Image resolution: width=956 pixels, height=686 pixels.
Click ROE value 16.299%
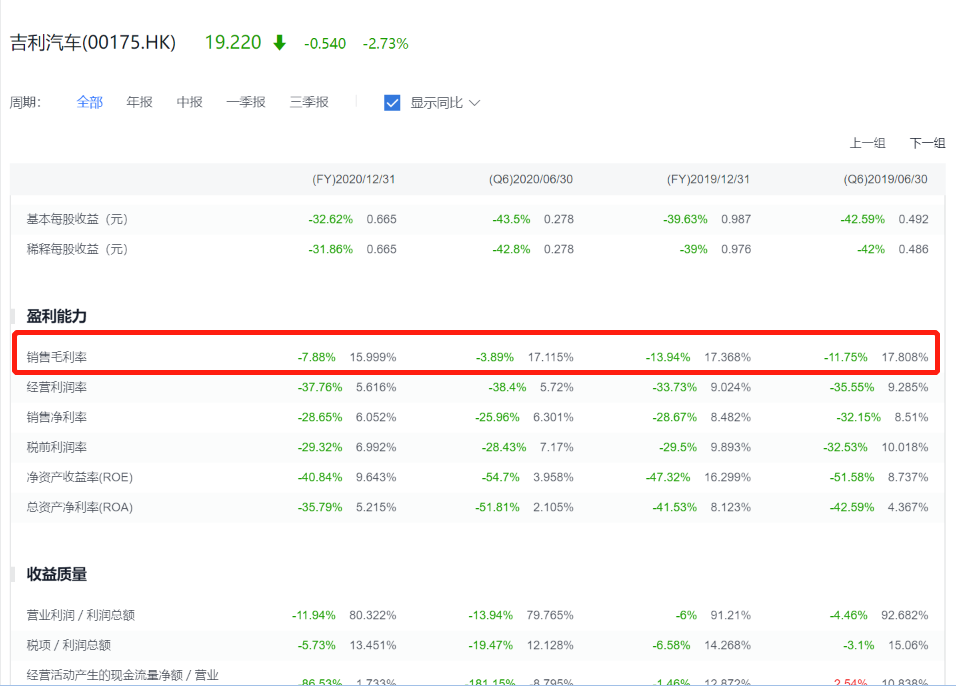727,477
